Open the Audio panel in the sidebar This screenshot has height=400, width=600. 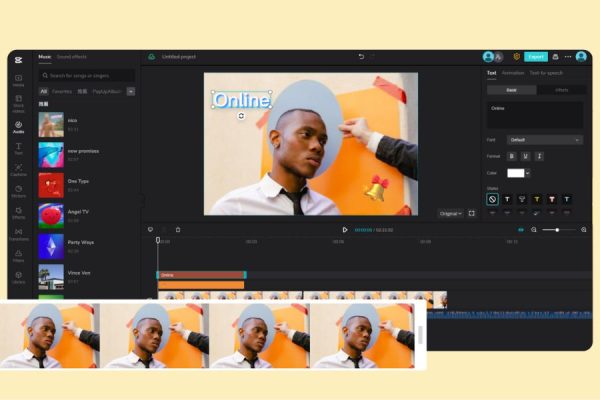pos(19,127)
